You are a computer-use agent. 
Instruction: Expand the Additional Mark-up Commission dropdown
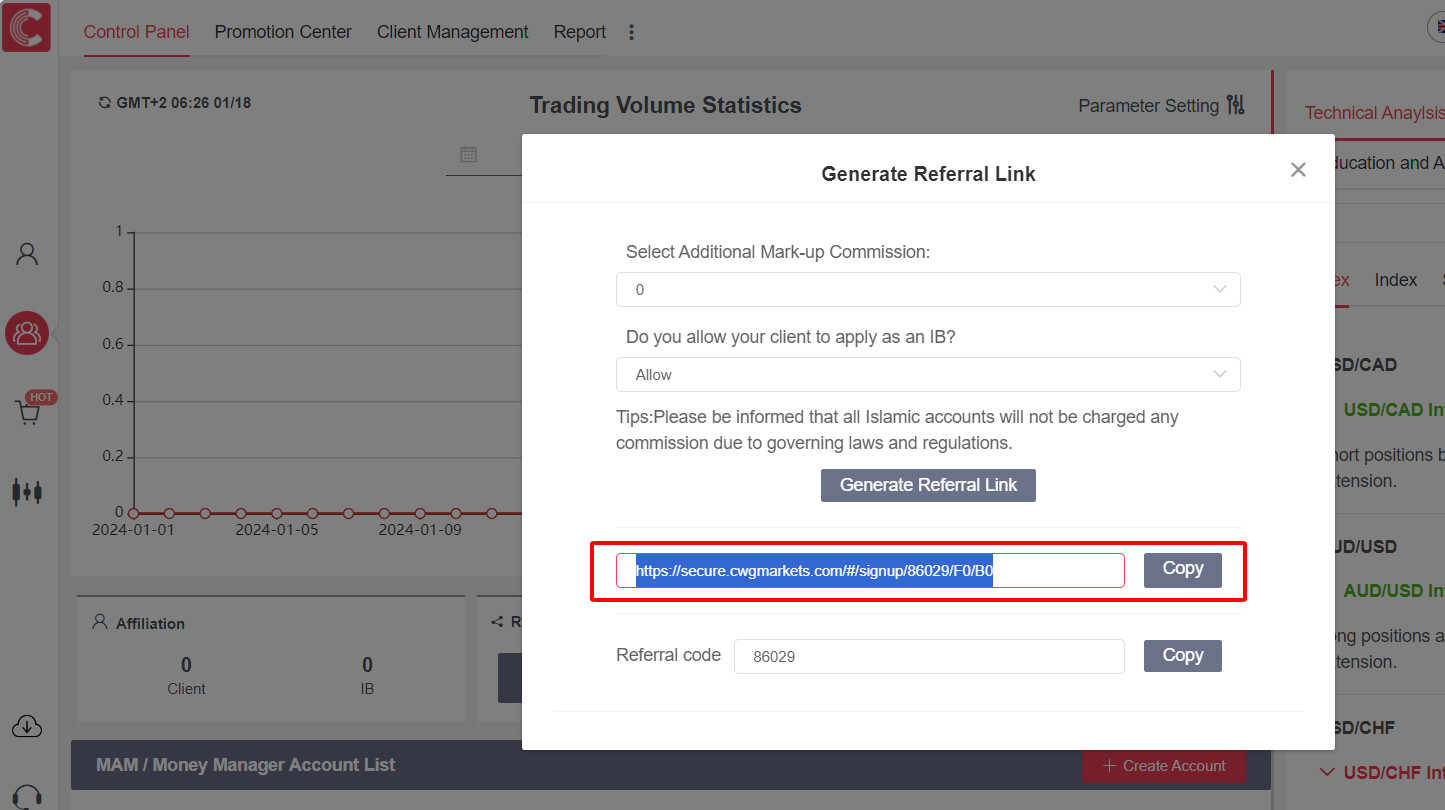point(927,289)
